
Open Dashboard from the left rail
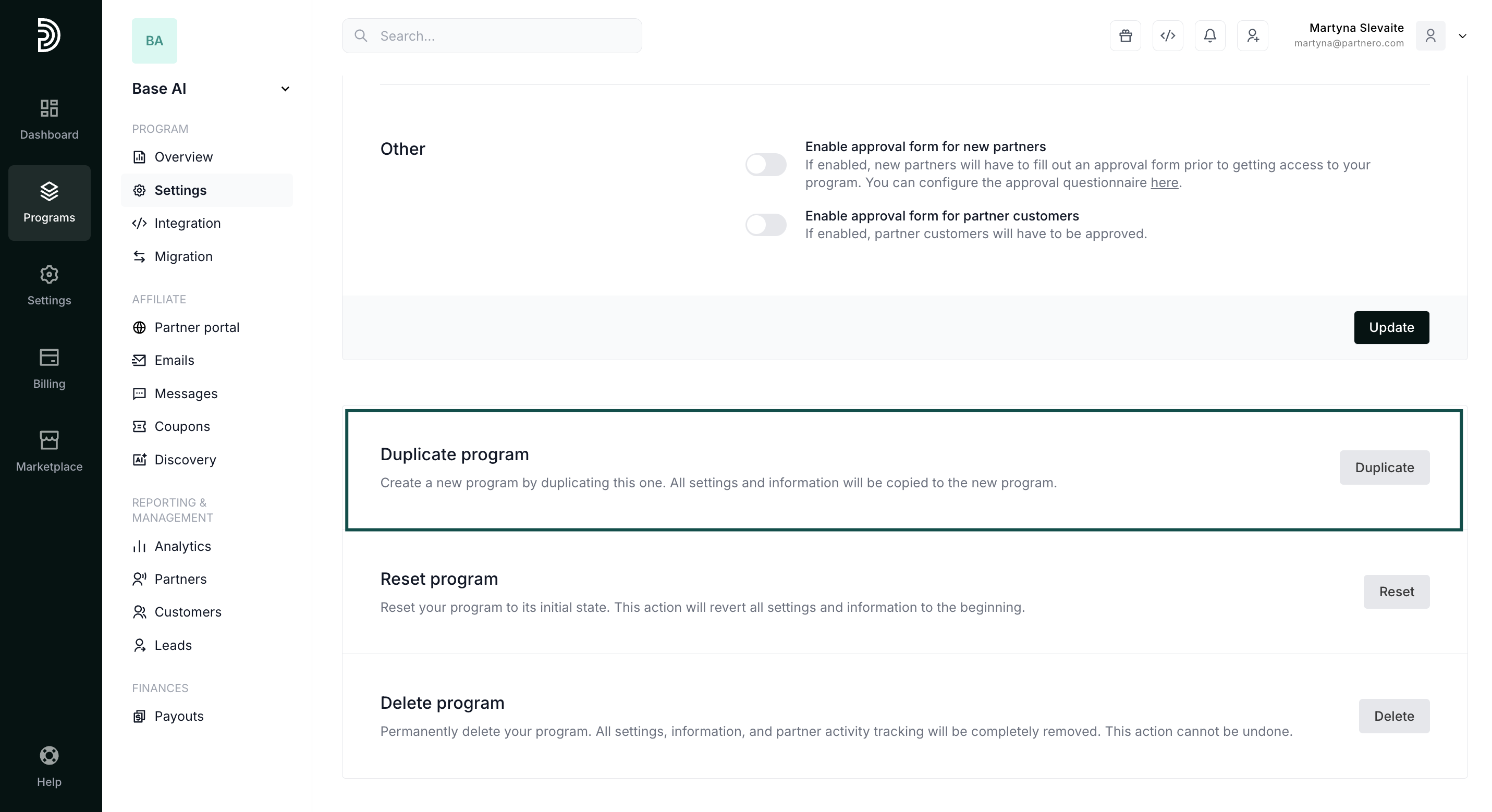click(x=49, y=119)
